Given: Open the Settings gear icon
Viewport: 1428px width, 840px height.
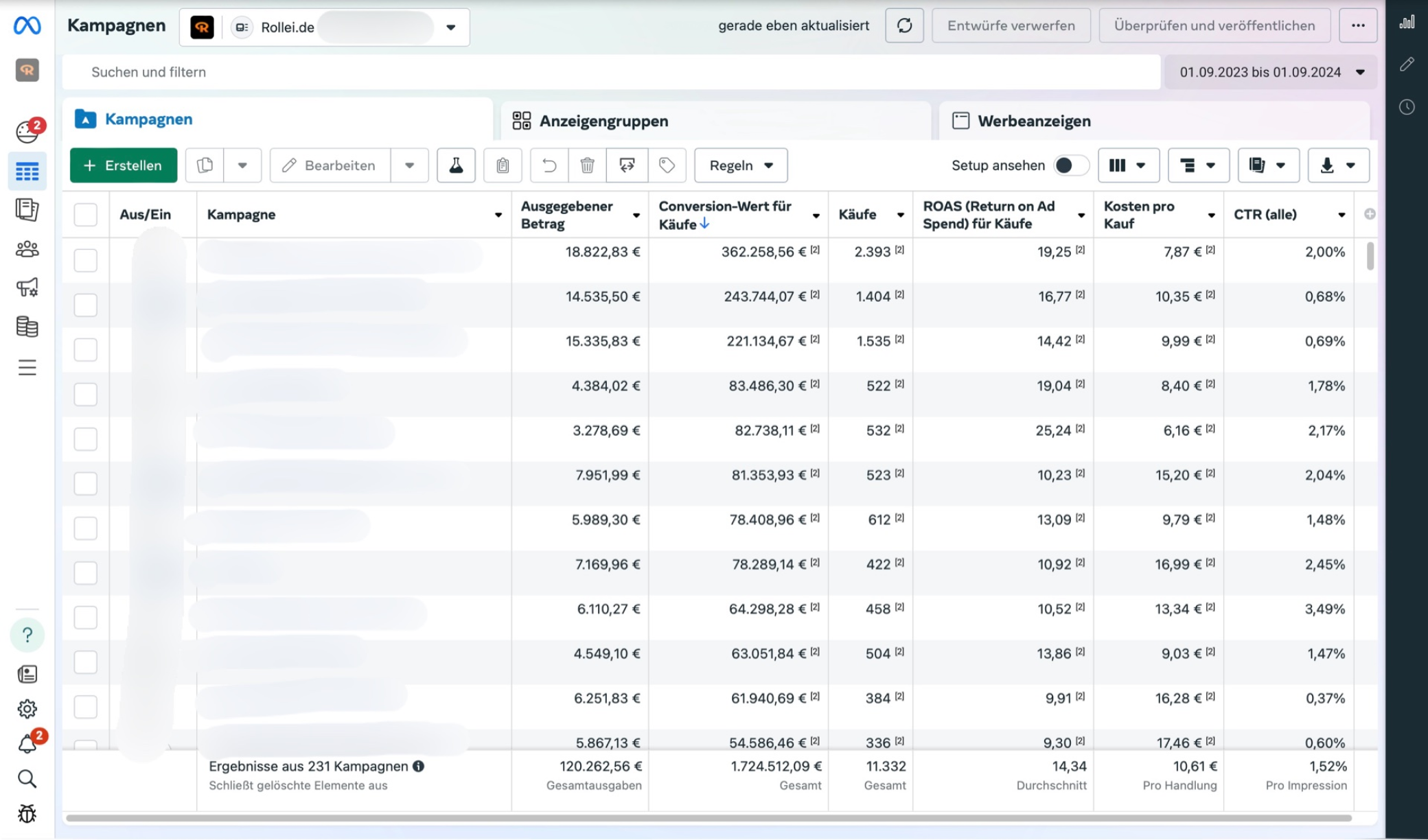Looking at the screenshot, I should [27, 709].
